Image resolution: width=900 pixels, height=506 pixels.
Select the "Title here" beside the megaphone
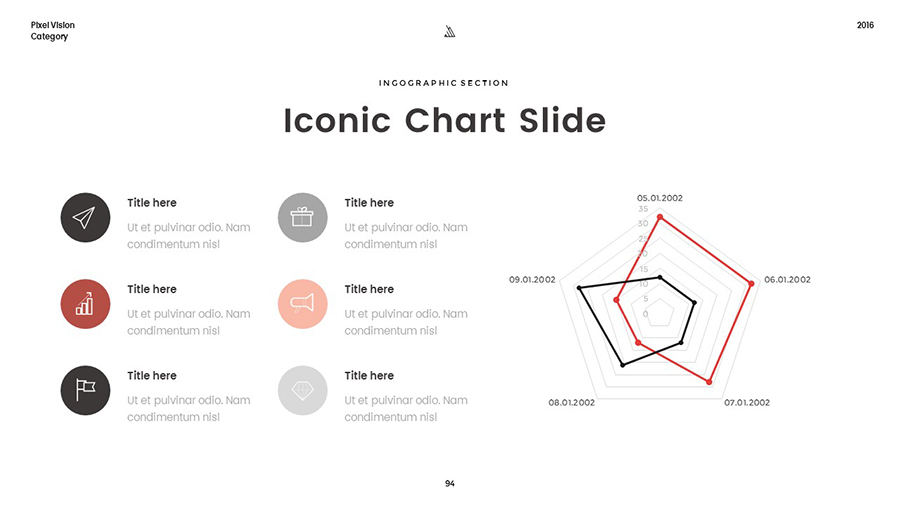point(369,289)
